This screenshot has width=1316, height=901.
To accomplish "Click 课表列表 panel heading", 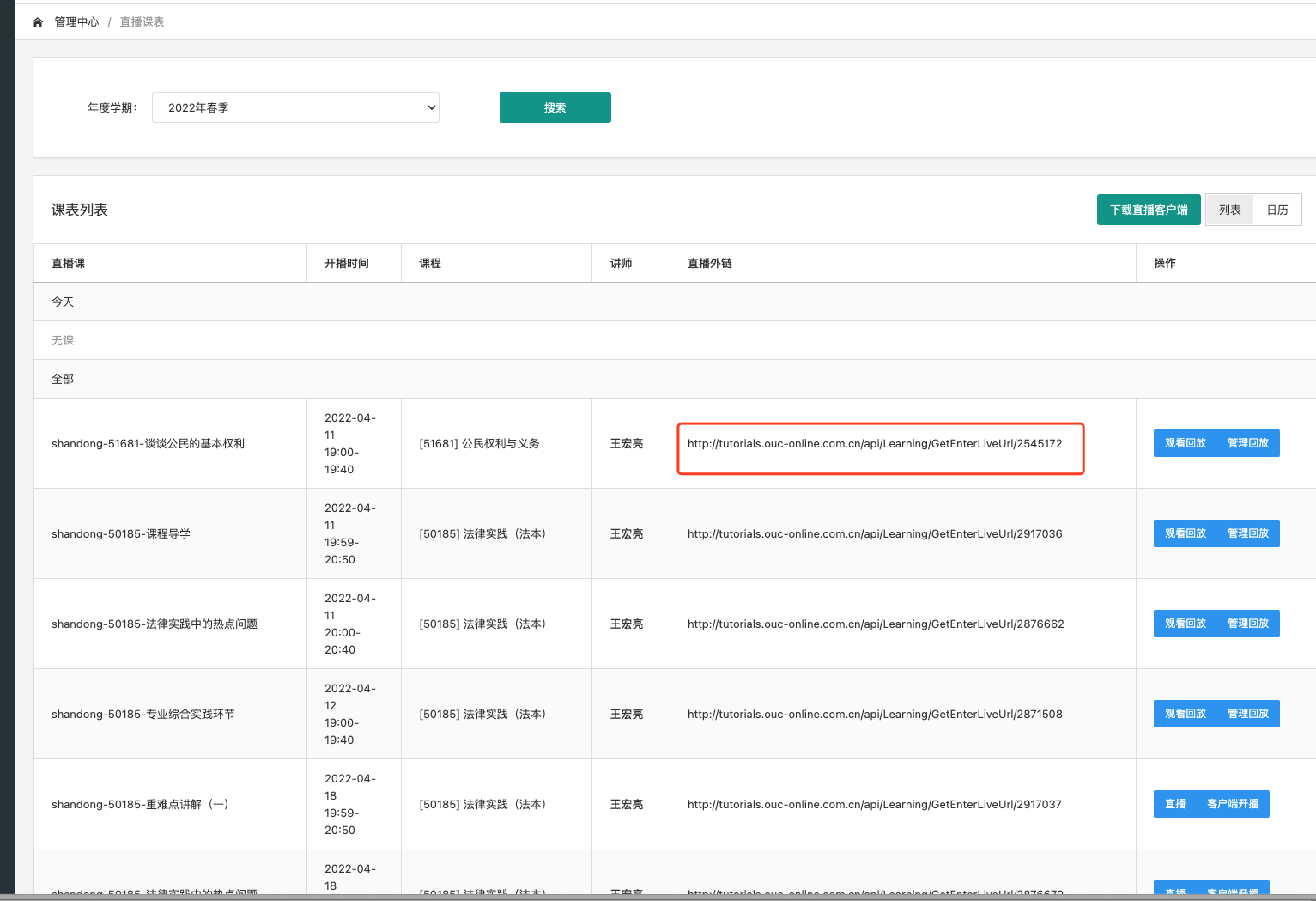I will 80,210.
